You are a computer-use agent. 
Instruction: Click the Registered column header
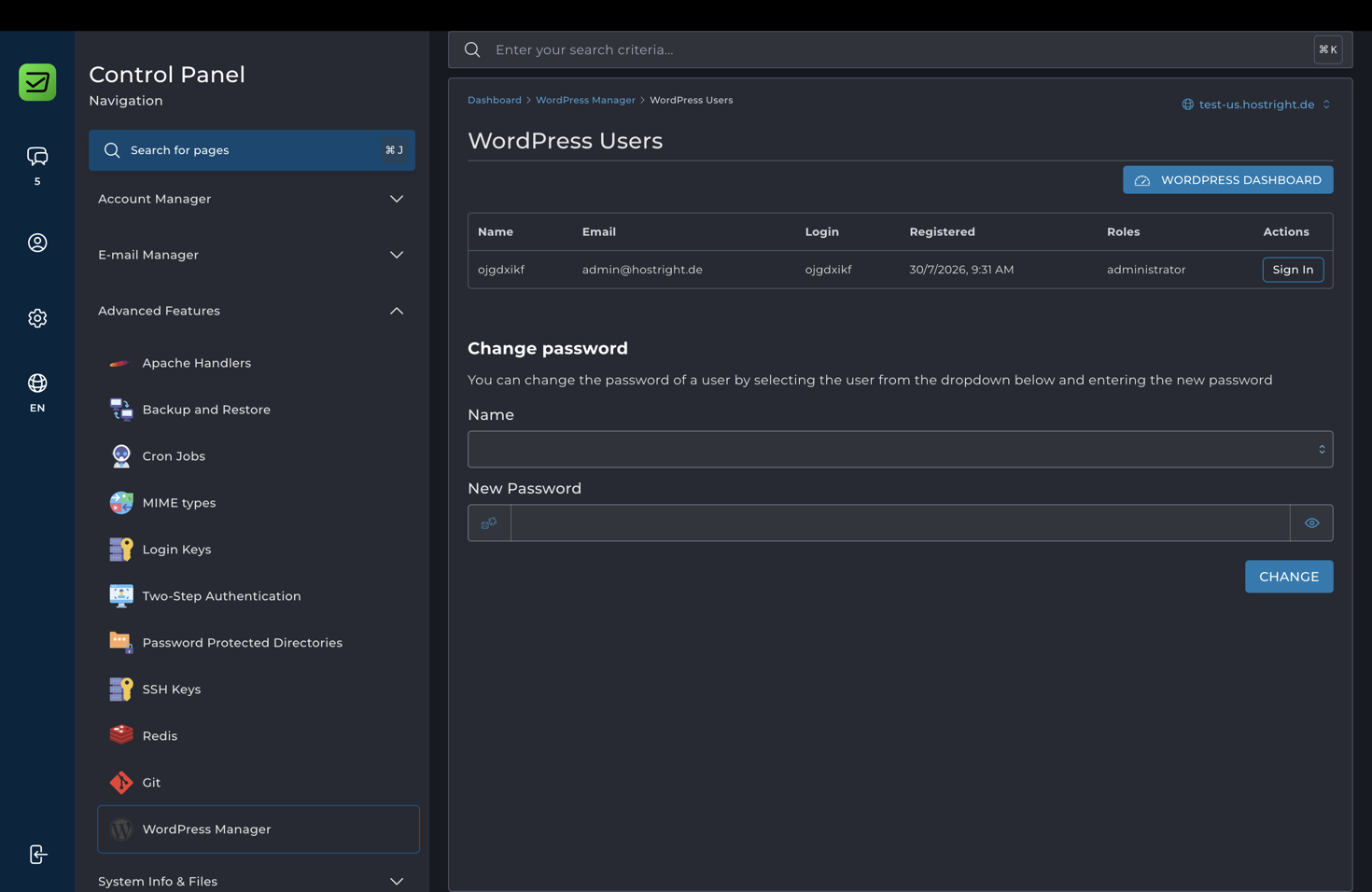942,231
